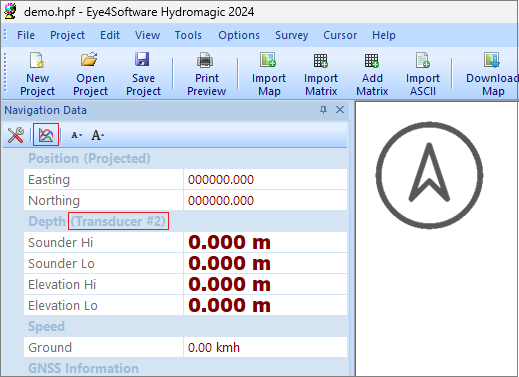This screenshot has height=377, width=519.
Task: Open the Cursor menu
Action: 340,35
